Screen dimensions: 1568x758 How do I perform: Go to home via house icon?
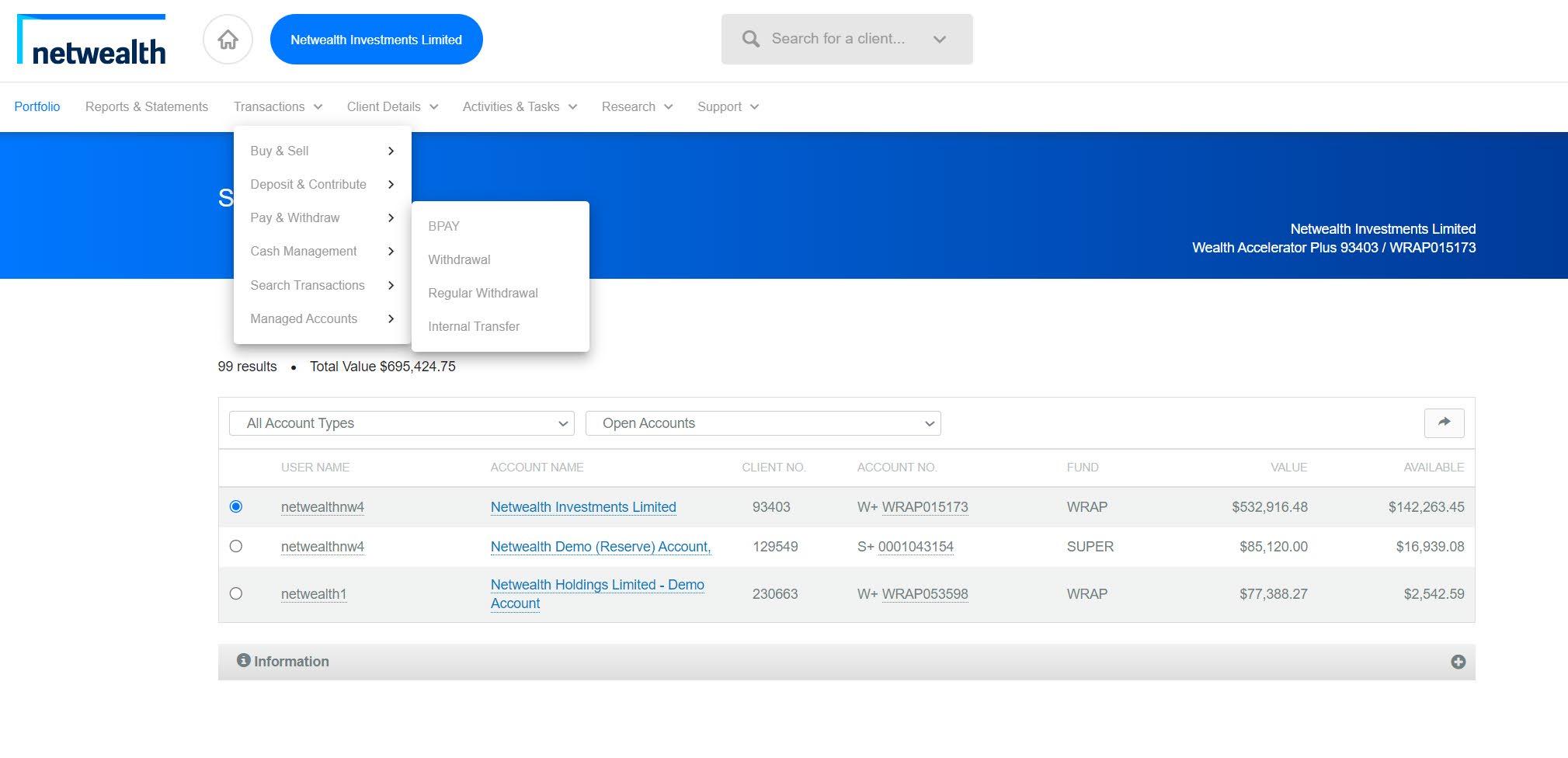tap(228, 40)
